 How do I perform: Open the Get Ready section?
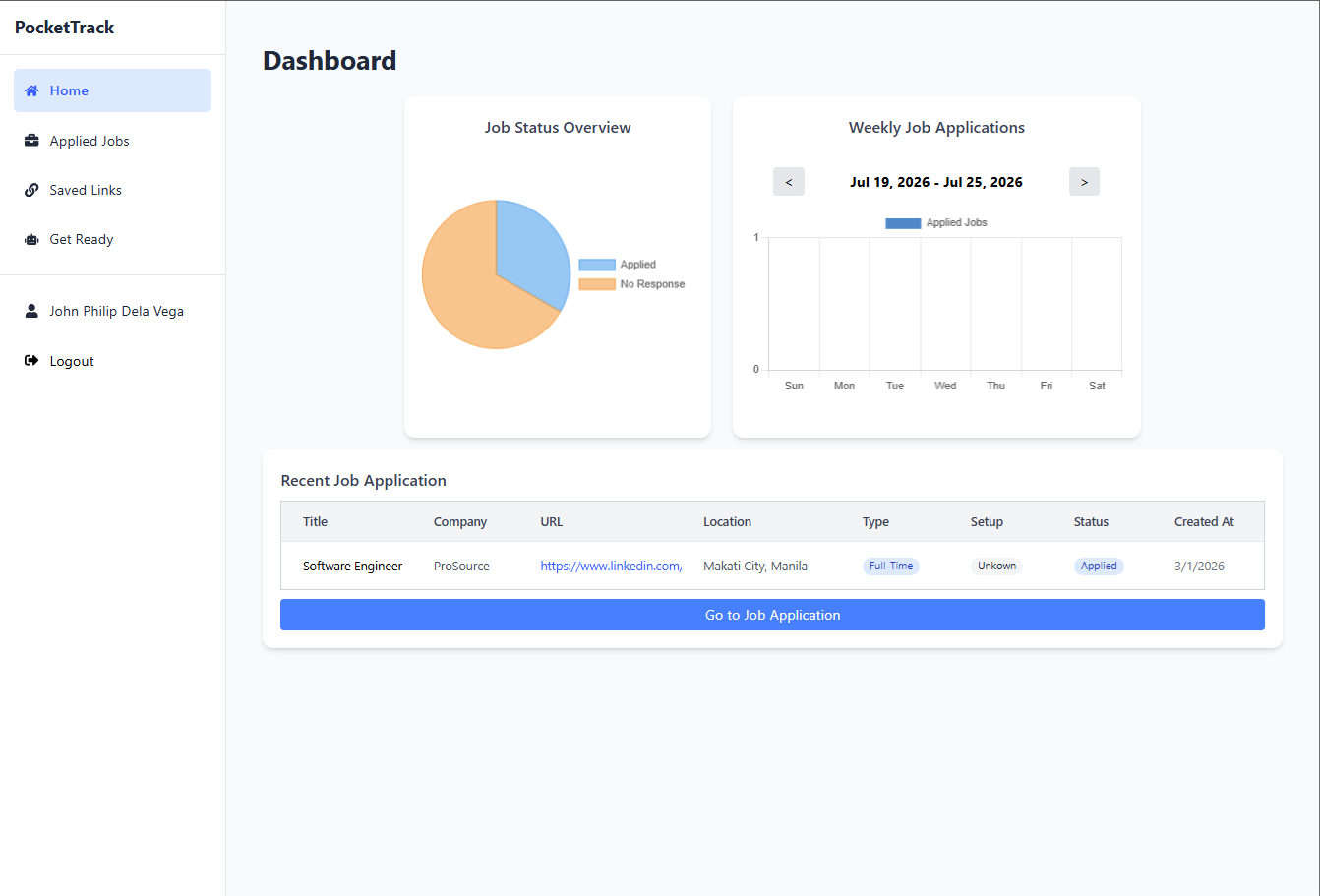coord(112,239)
